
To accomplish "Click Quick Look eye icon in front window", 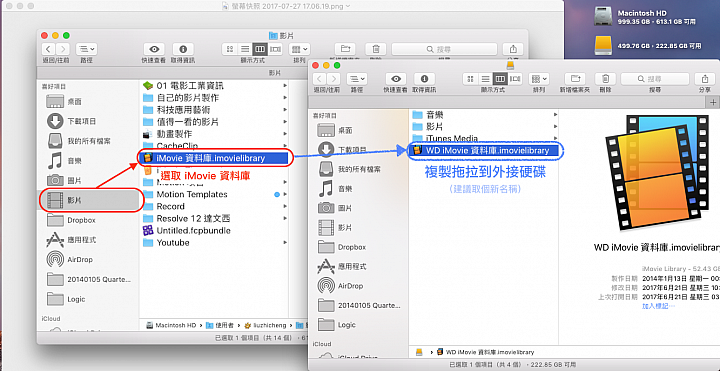I will (396, 79).
